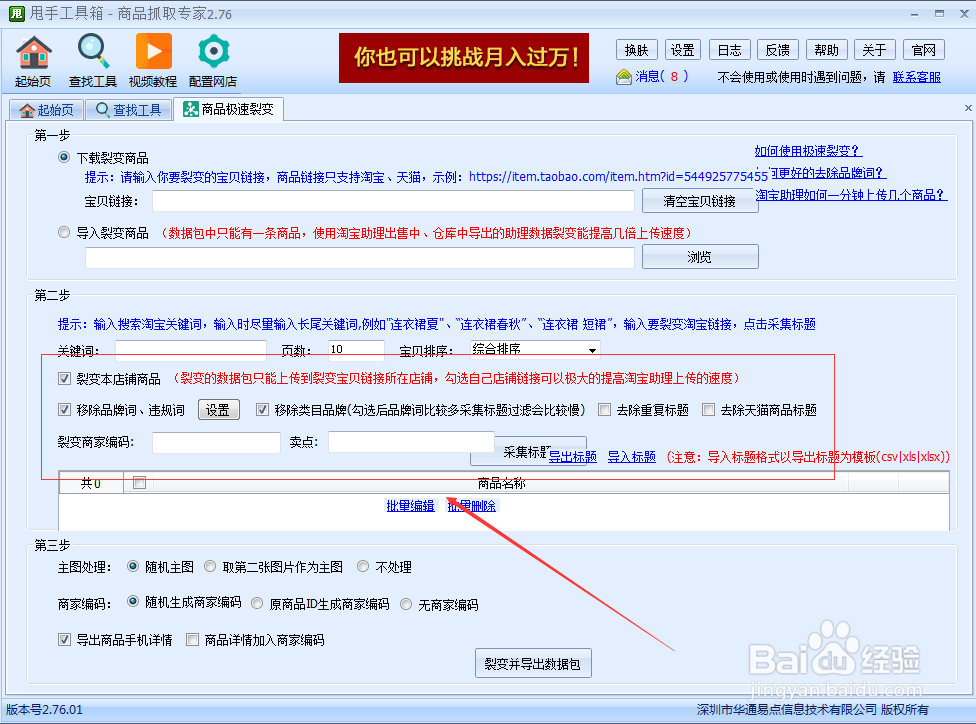The image size is (976, 724).
Task: Toggle the 裂变本店铺商品 checkbox
Action: pyautogui.click(x=64, y=378)
